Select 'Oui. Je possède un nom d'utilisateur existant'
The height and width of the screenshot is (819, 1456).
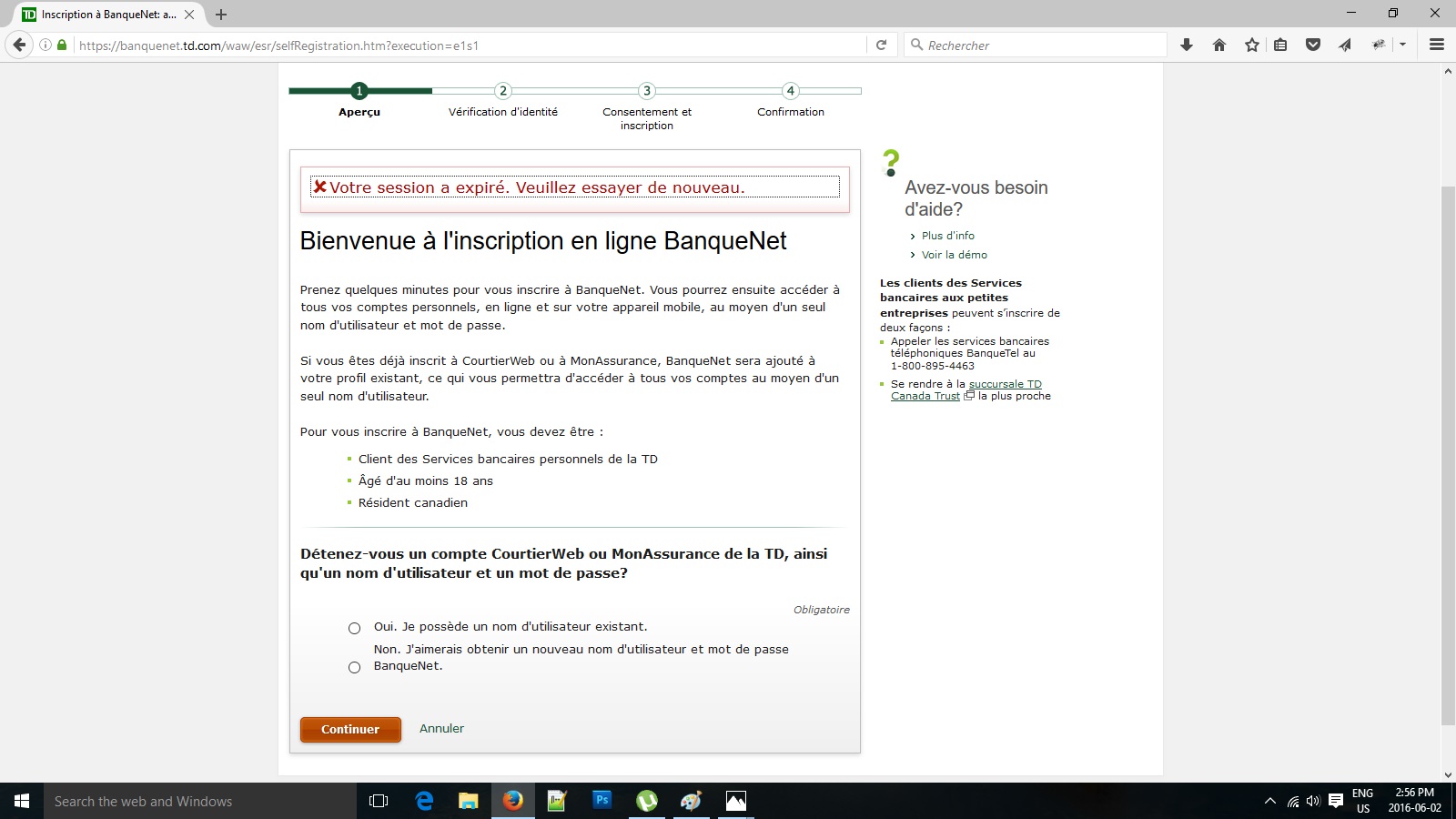point(355,628)
